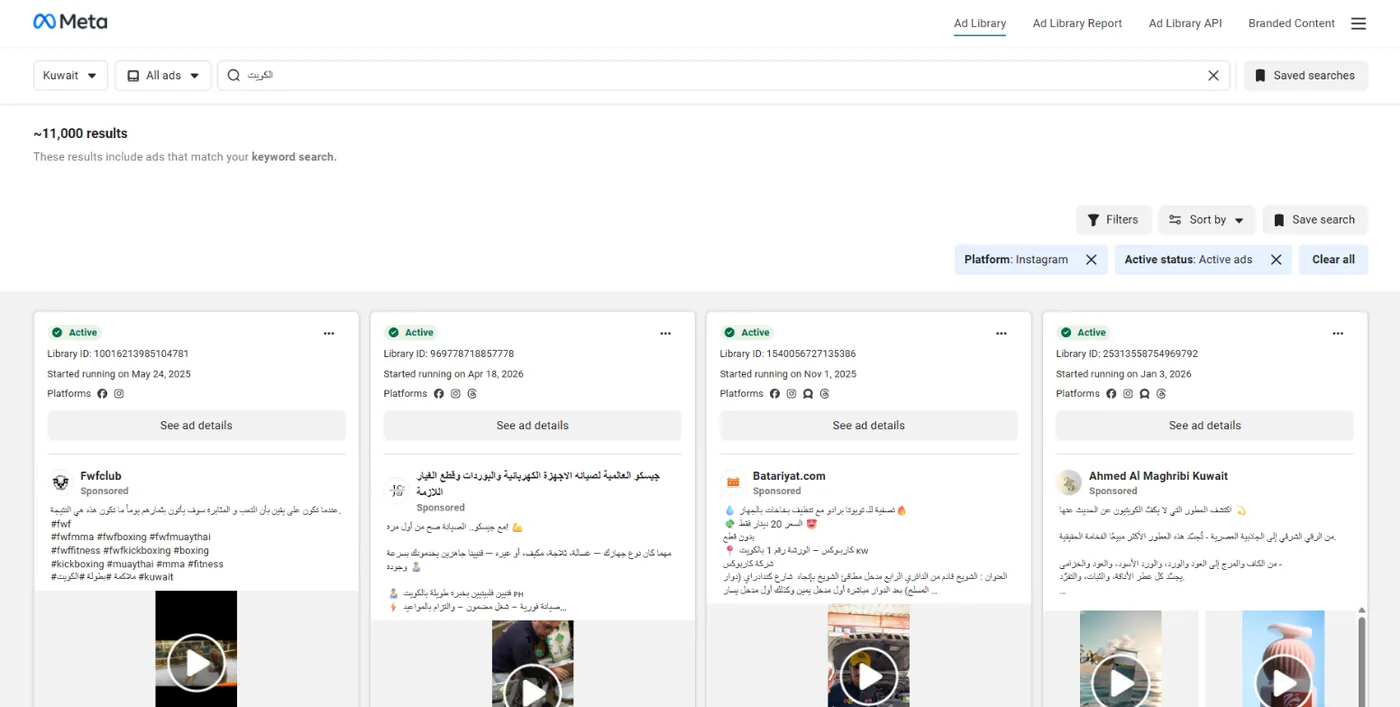Viewport: 1400px width, 707px height.
Task: Click Audience Network icon on Ahmed Al Maghribi ad
Action: point(1144,394)
